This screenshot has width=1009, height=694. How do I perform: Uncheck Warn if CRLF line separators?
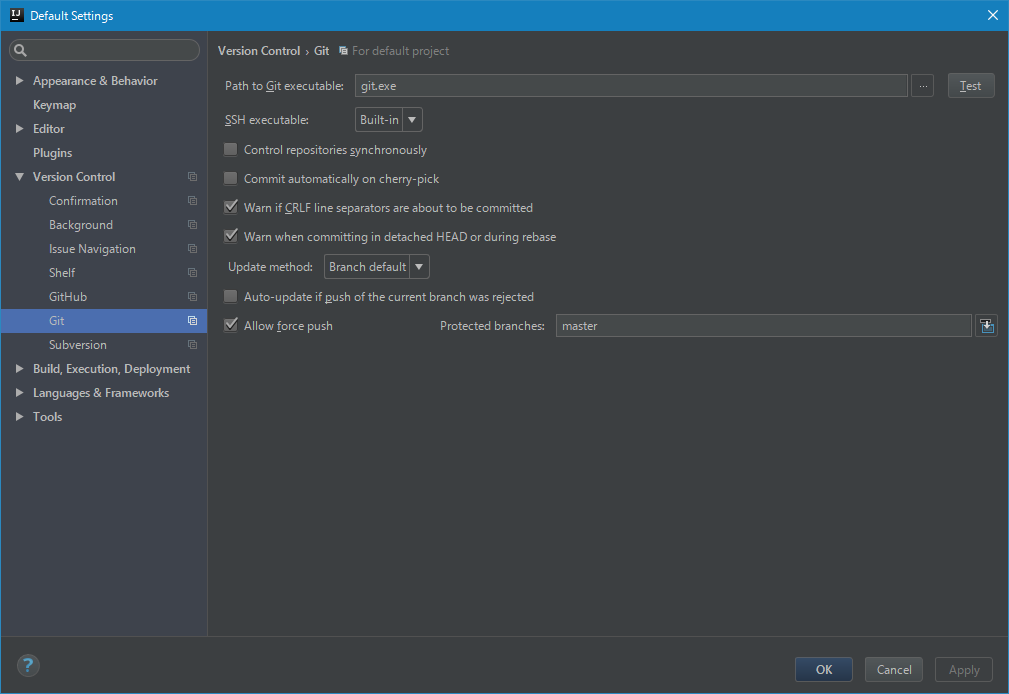[x=231, y=208]
